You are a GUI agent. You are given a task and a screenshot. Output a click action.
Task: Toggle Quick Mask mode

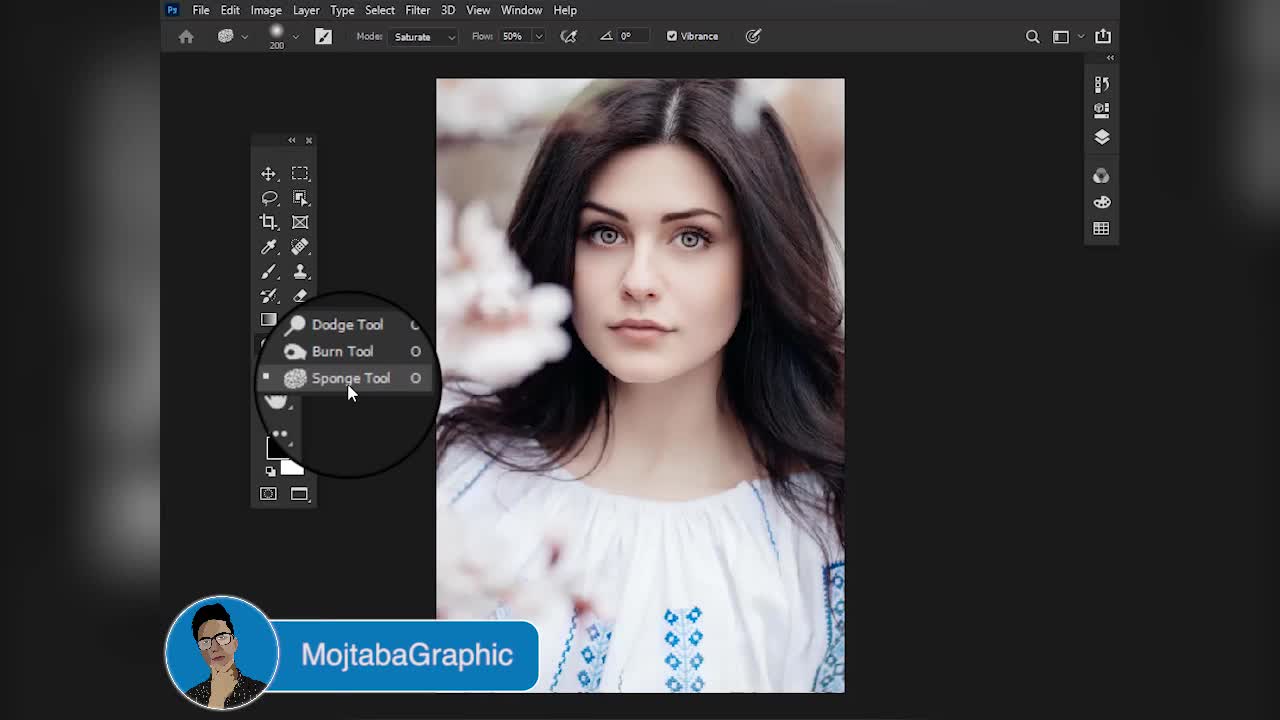coord(268,494)
